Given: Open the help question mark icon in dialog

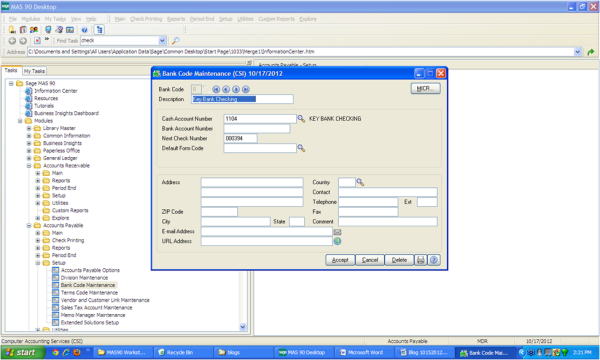Looking at the screenshot, I should pos(434,260).
